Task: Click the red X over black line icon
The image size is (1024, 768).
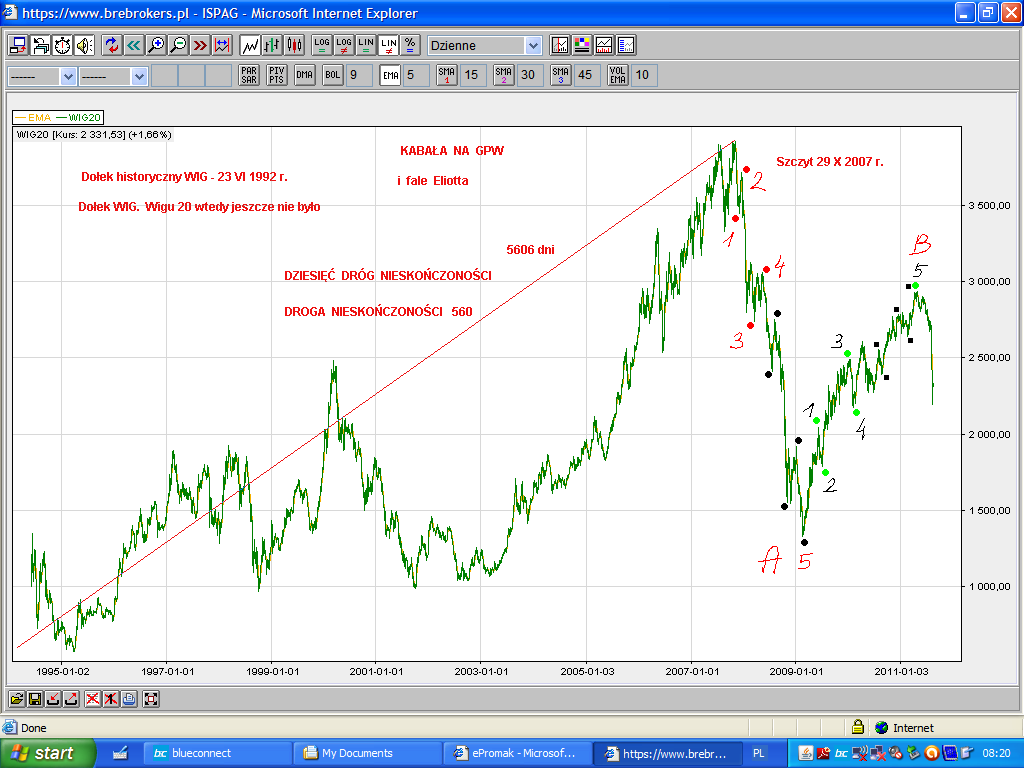Action: [111, 699]
